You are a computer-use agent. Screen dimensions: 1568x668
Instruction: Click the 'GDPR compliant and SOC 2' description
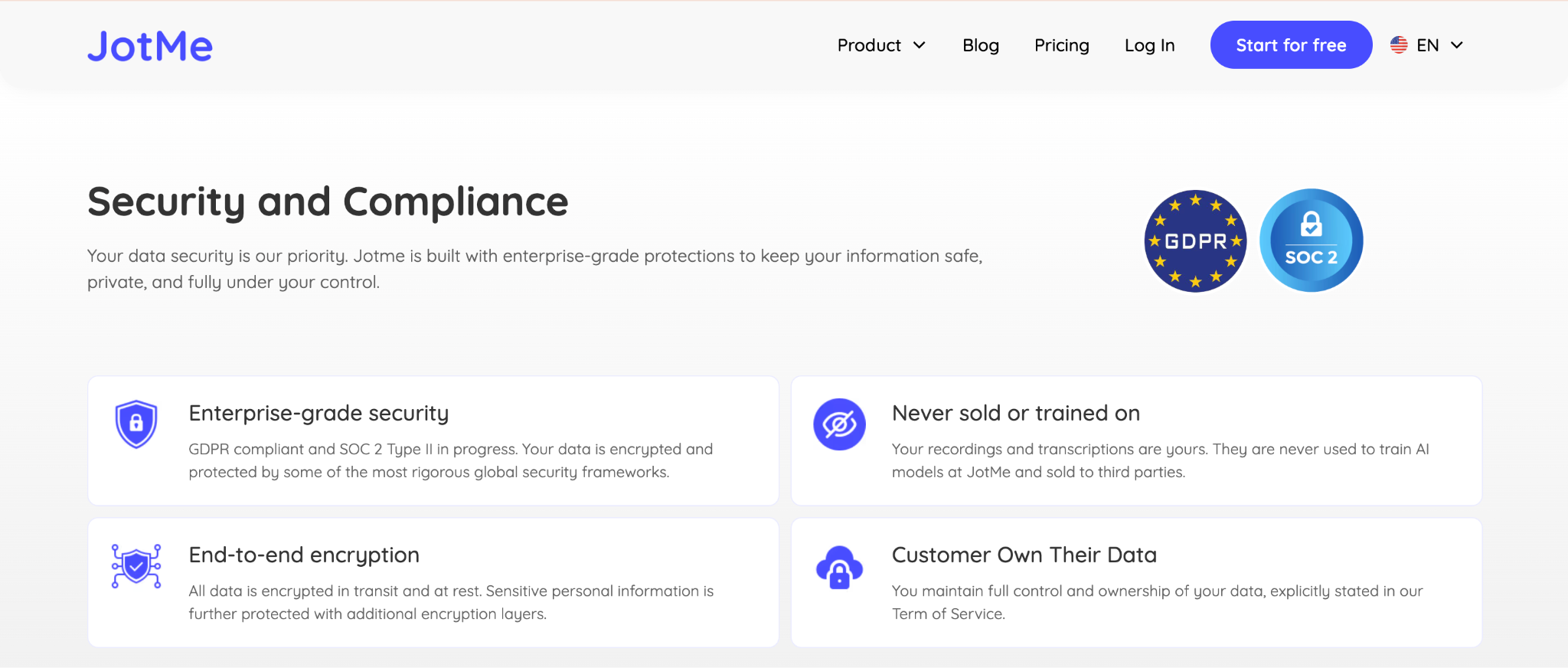coord(451,460)
